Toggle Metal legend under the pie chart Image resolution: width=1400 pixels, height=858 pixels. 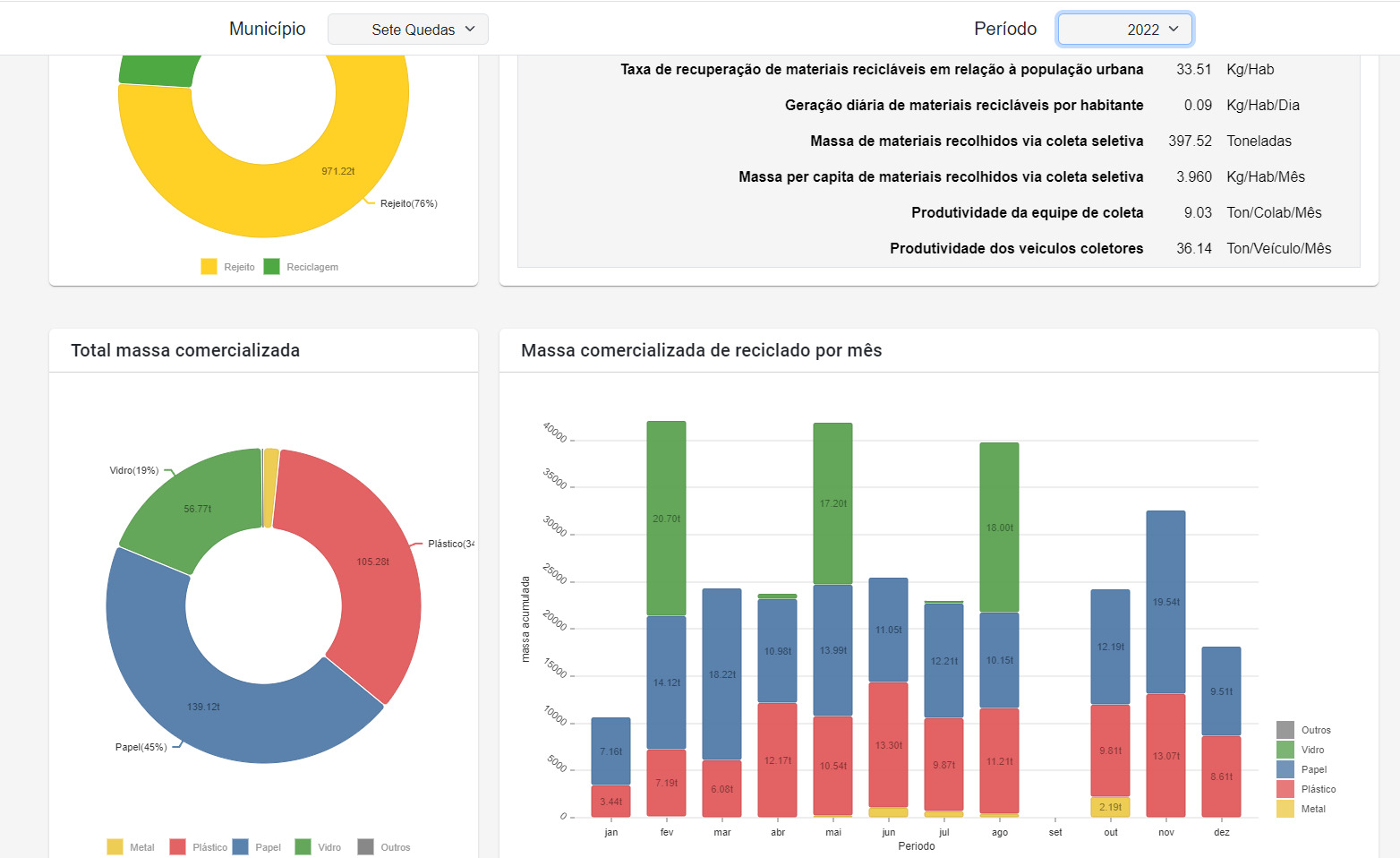[115, 847]
